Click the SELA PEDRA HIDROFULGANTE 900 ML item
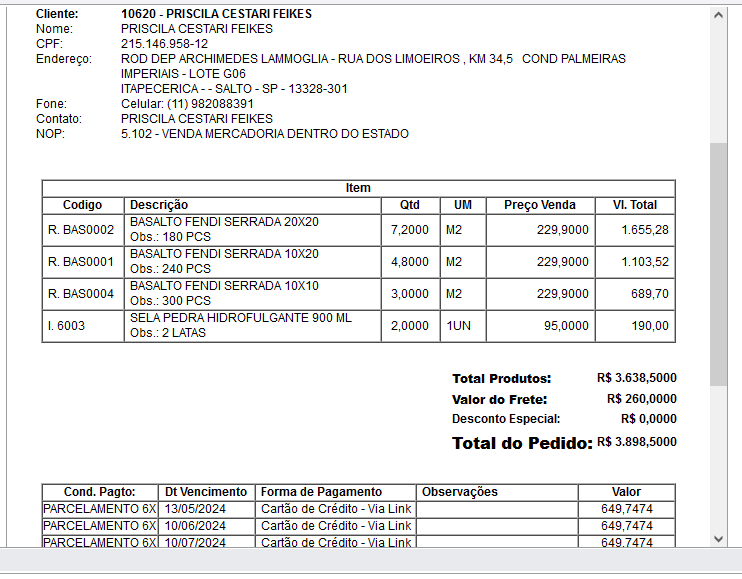The height and width of the screenshot is (579, 742). [241, 318]
